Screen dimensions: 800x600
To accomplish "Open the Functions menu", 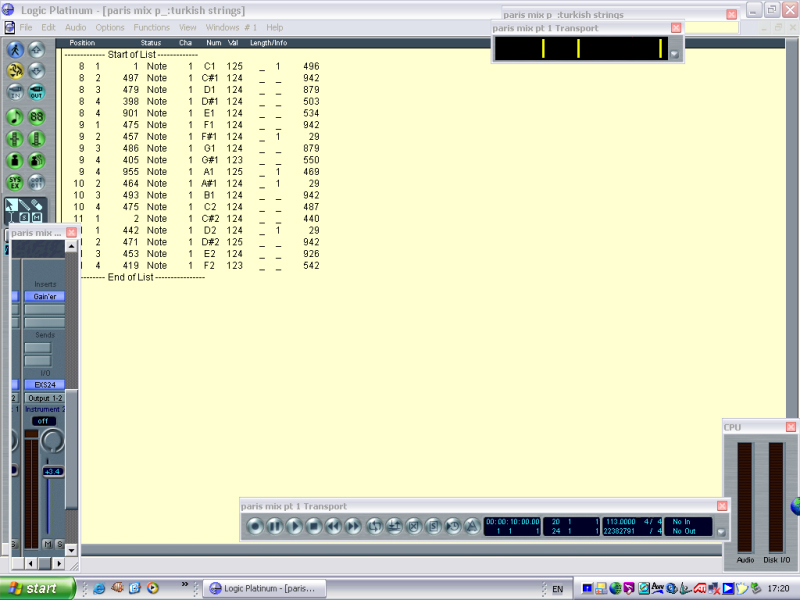I will [x=152, y=27].
